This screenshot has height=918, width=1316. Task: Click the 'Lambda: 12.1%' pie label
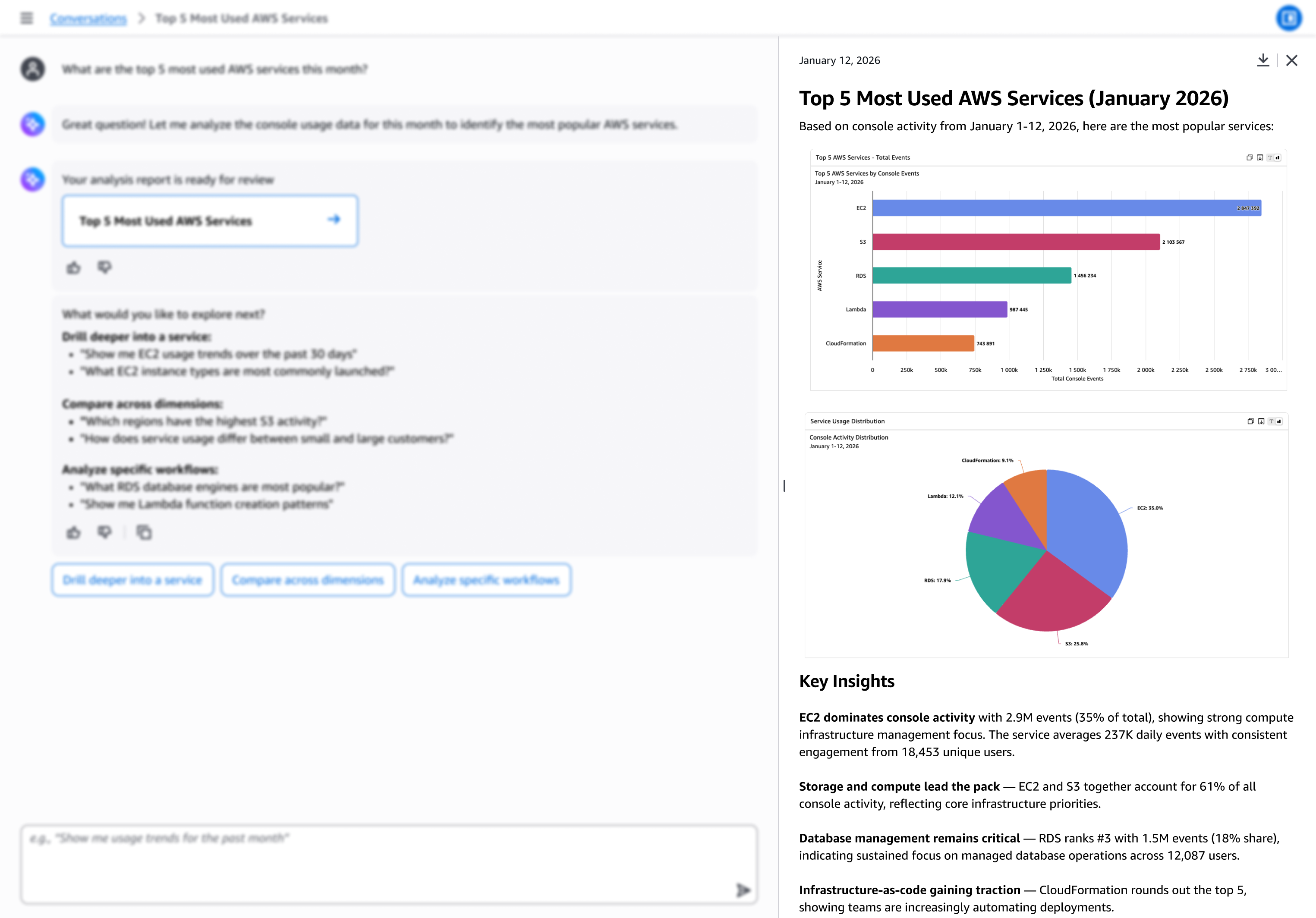[945, 496]
